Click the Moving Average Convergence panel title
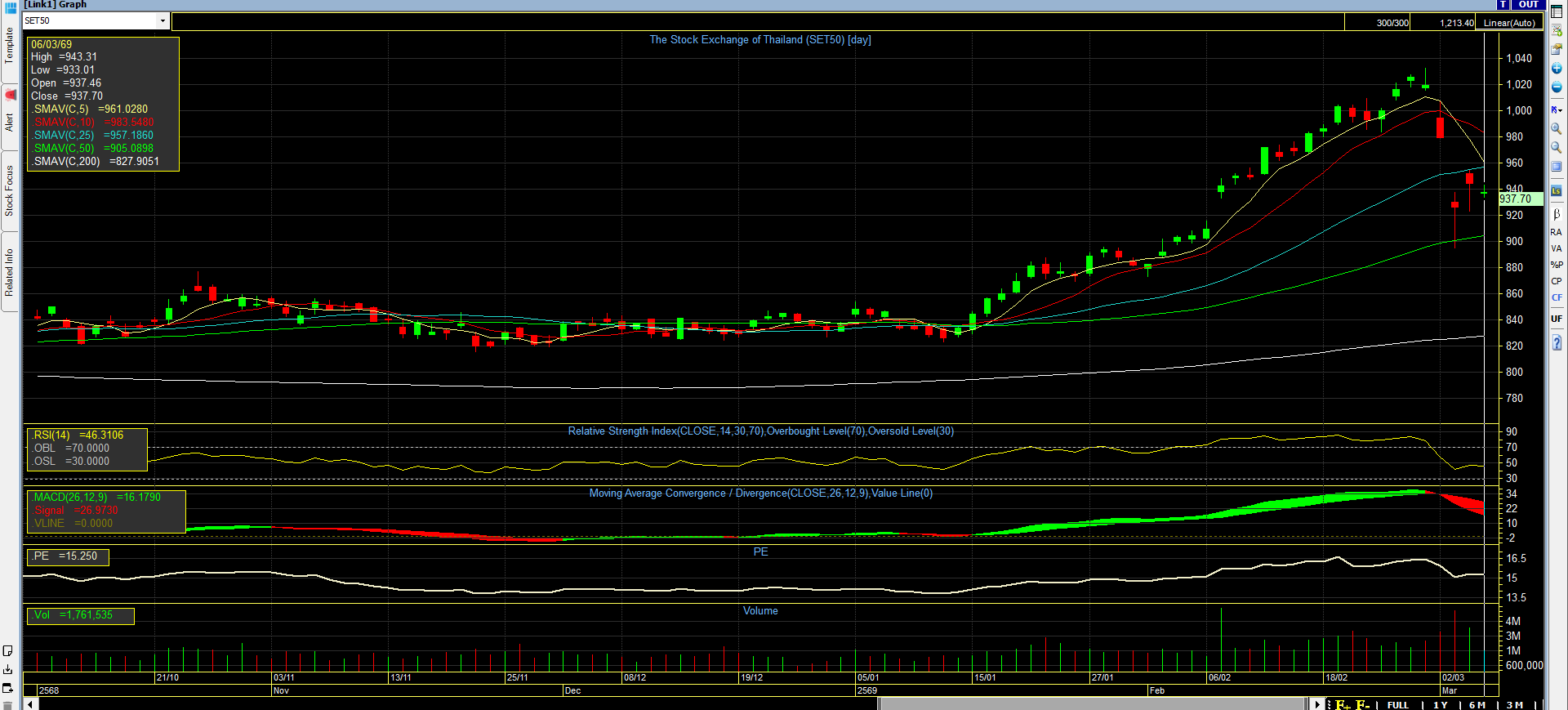This screenshot has height=710, width=1568. coord(761,493)
